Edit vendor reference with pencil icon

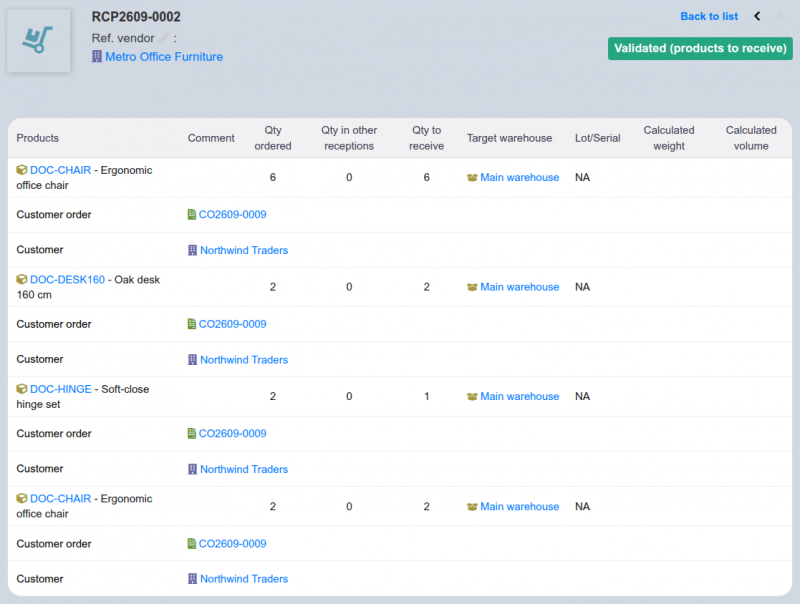[164, 38]
